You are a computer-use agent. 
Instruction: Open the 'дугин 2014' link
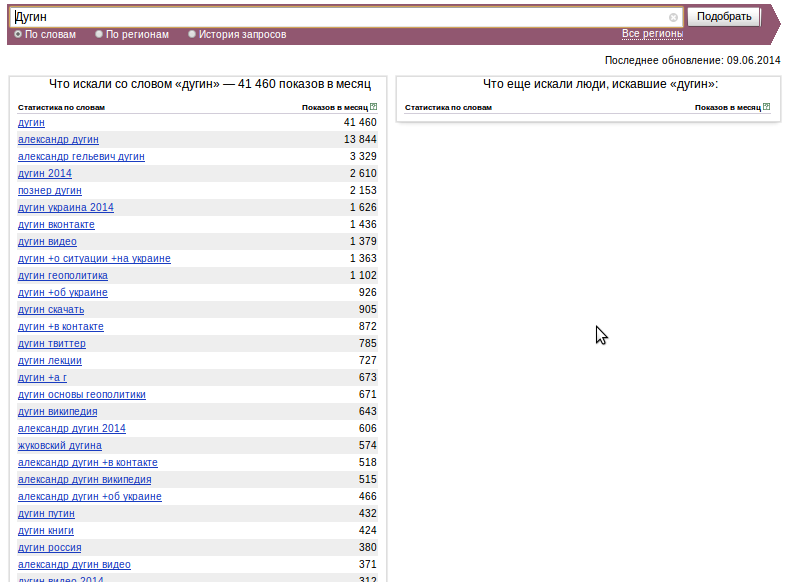[x=45, y=173]
